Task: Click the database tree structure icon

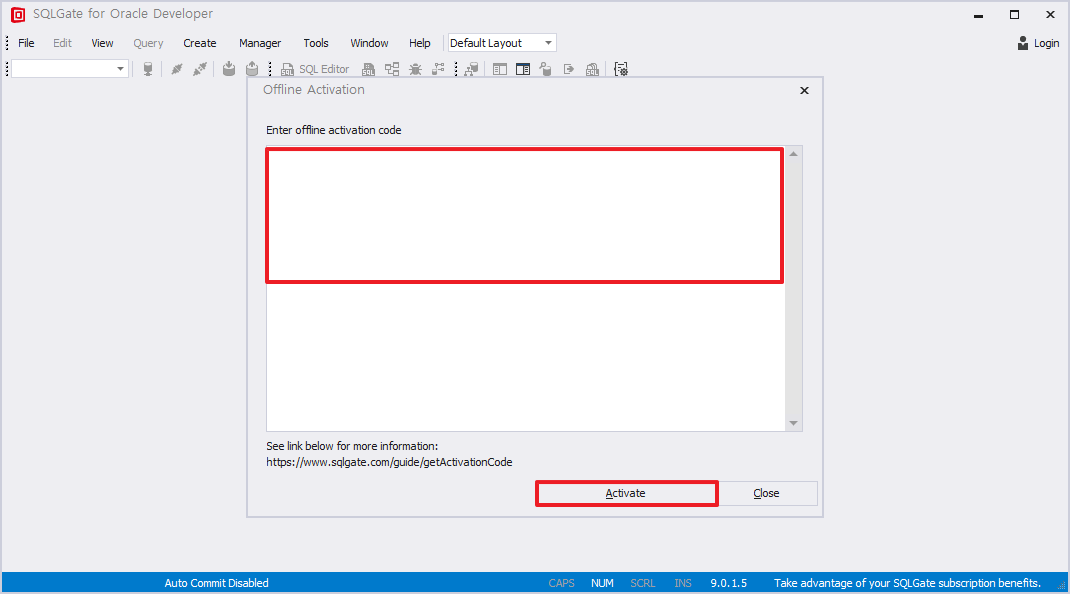Action: click(472, 69)
